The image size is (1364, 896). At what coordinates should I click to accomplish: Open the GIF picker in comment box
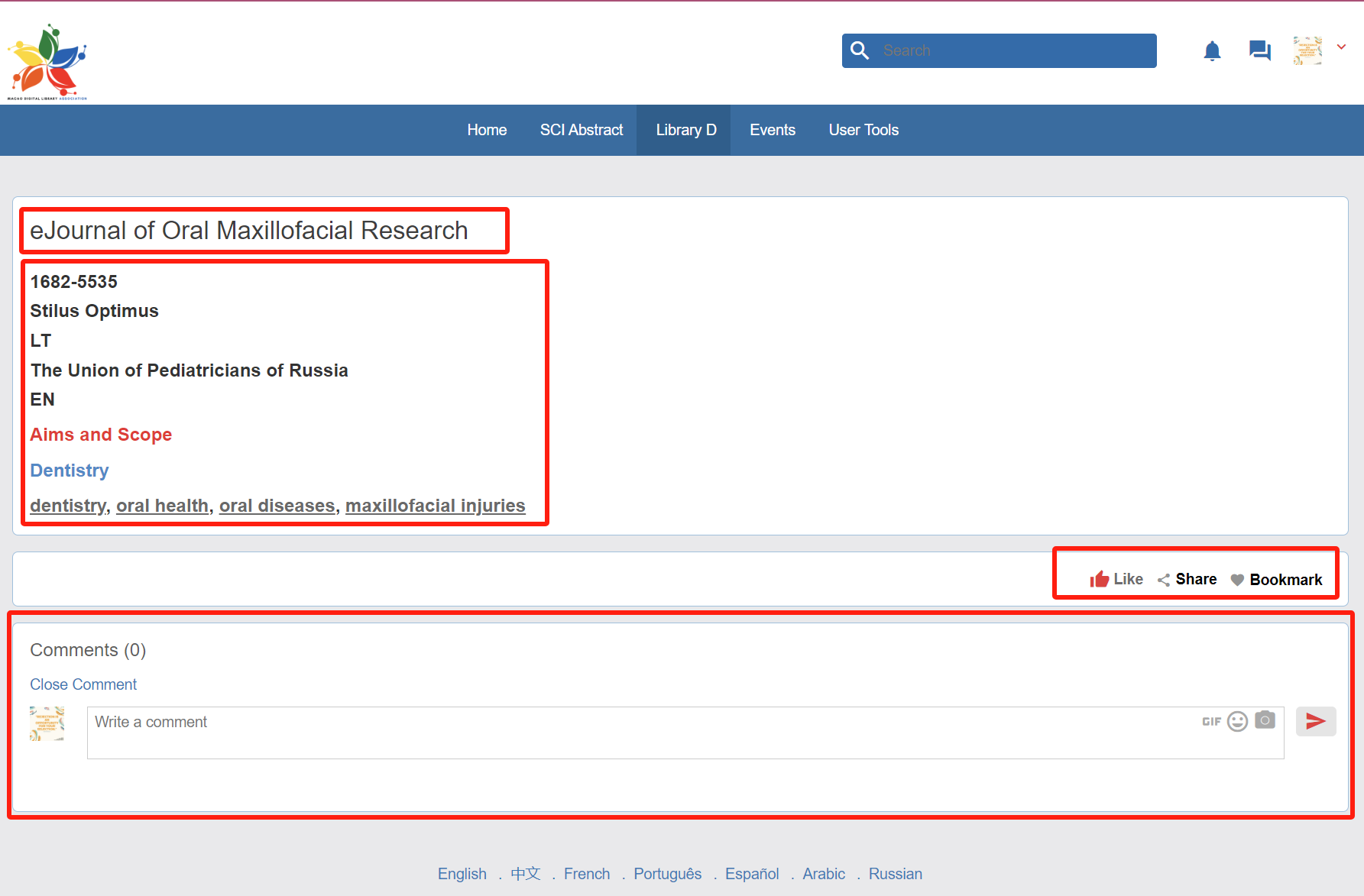coord(1211,721)
